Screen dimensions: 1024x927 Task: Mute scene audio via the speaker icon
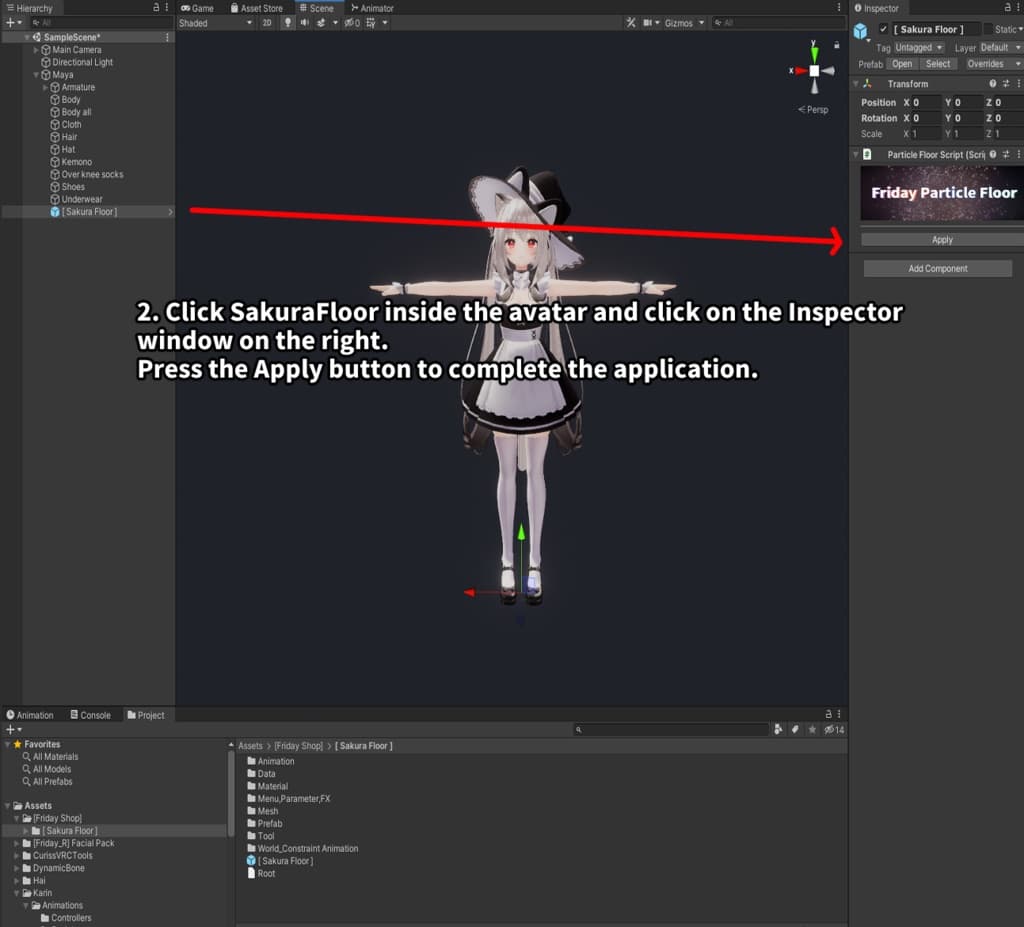(x=305, y=22)
